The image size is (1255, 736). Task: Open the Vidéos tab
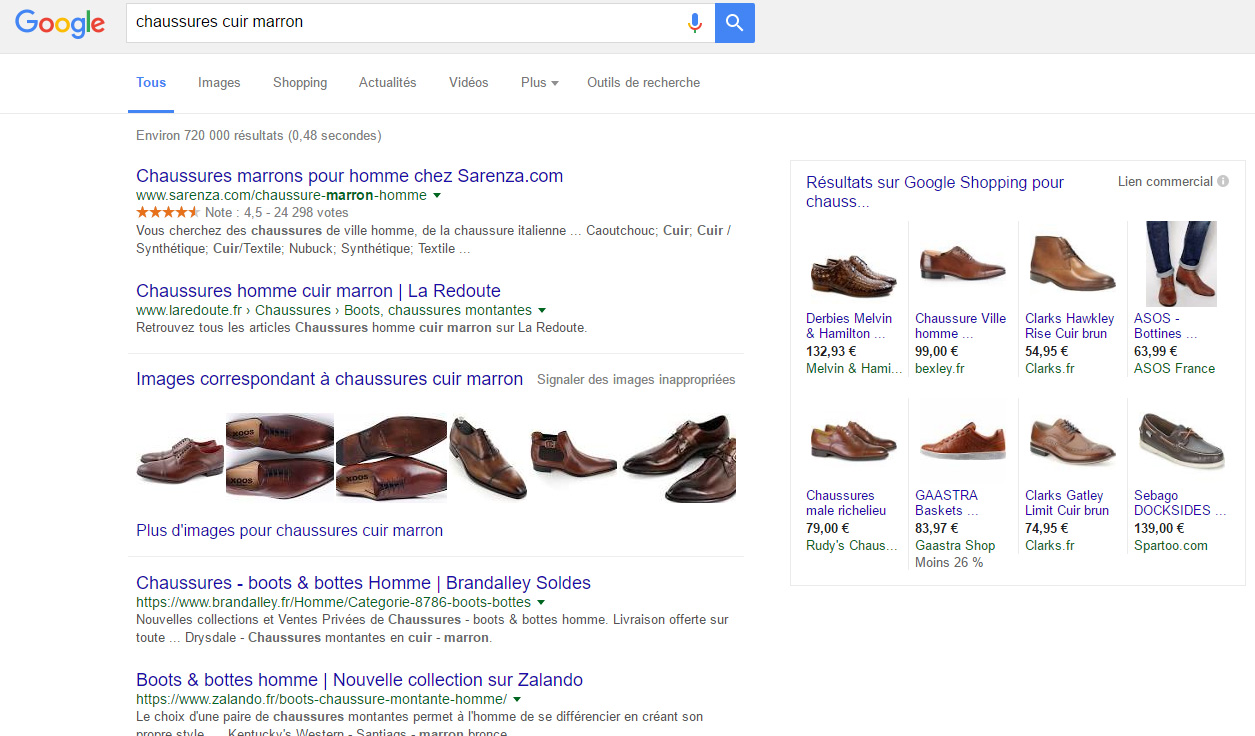point(469,82)
